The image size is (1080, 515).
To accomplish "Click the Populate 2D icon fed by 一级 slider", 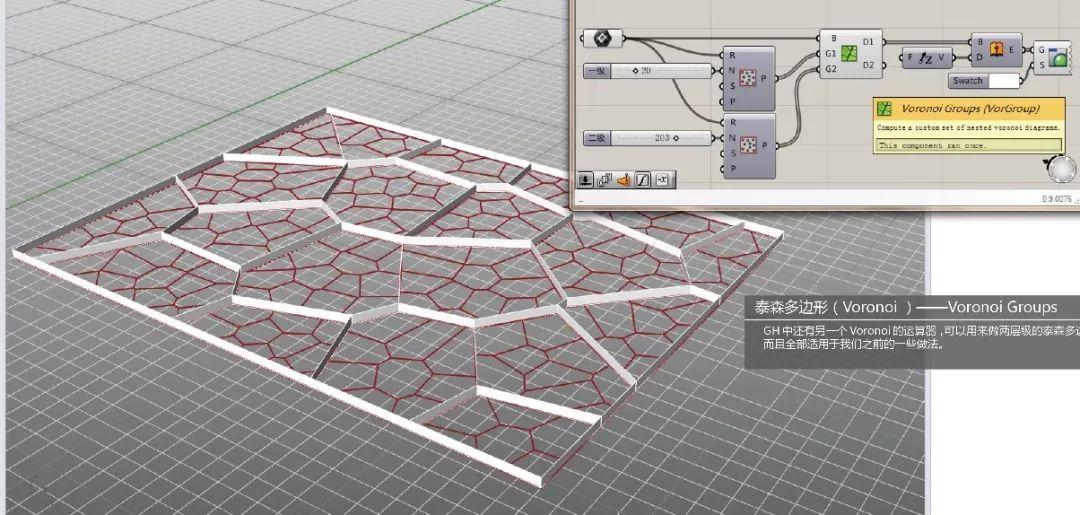I will click(x=747, y=78).
